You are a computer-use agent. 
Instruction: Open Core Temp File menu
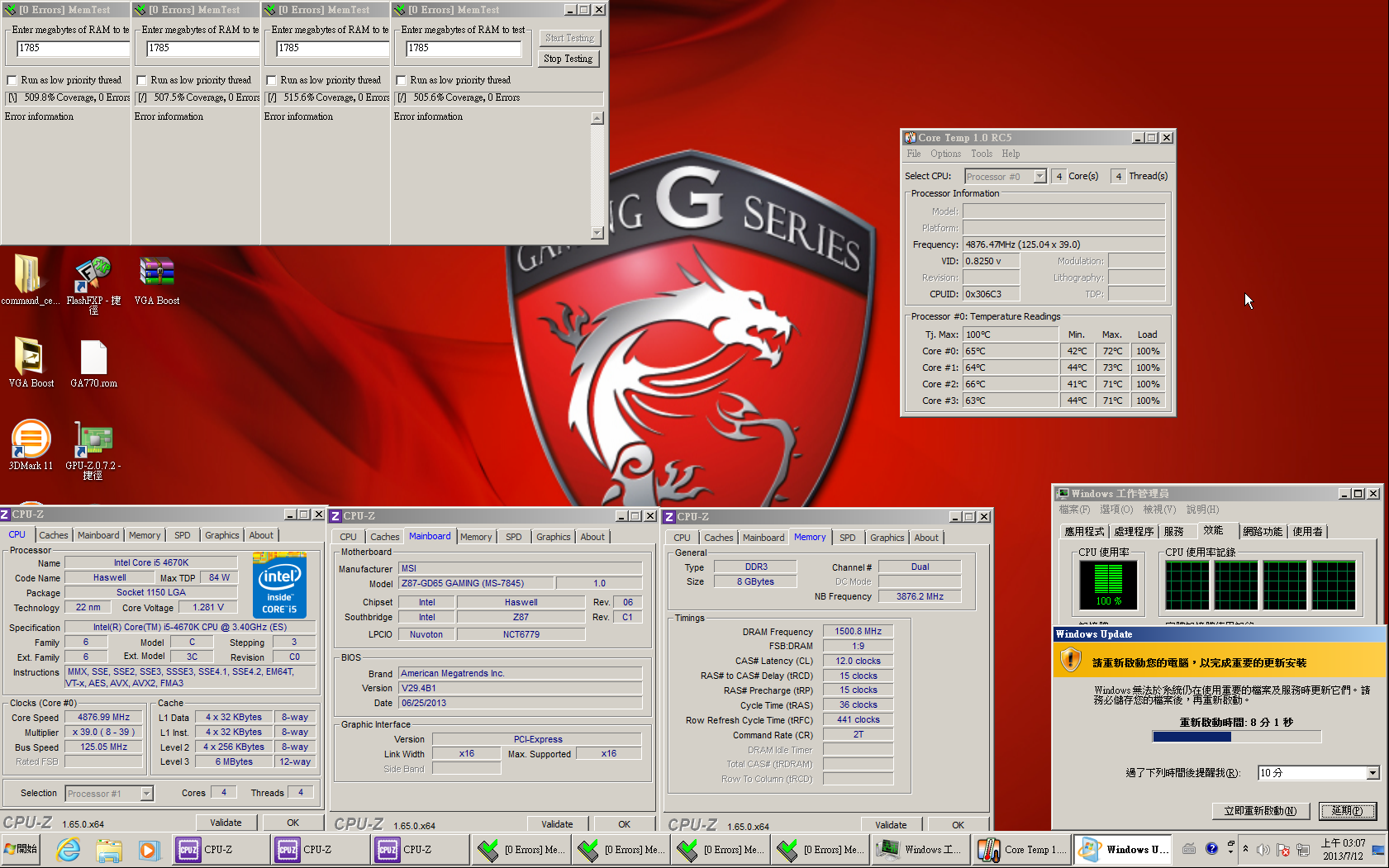click(913, 154)
